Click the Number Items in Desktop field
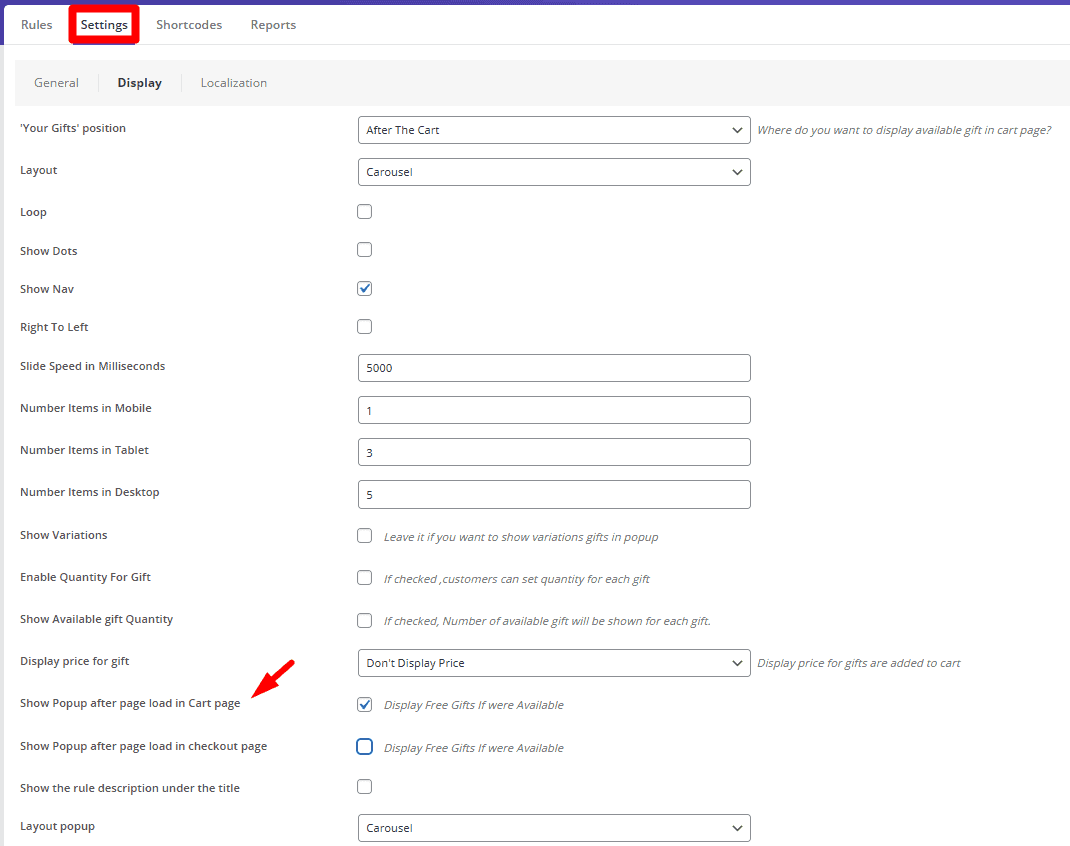 (x=554, y=494)
